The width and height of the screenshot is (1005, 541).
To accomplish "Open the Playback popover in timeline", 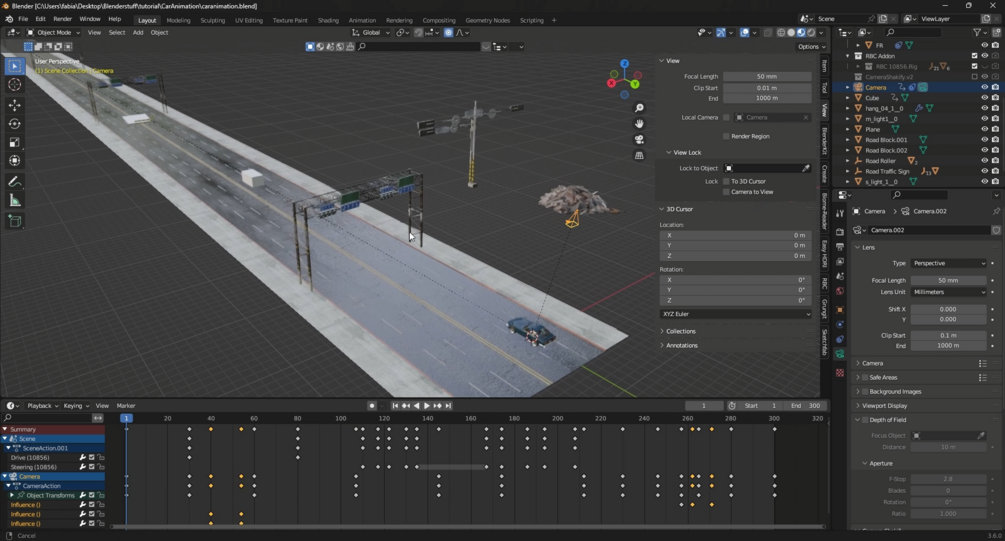I will [42, 406].
